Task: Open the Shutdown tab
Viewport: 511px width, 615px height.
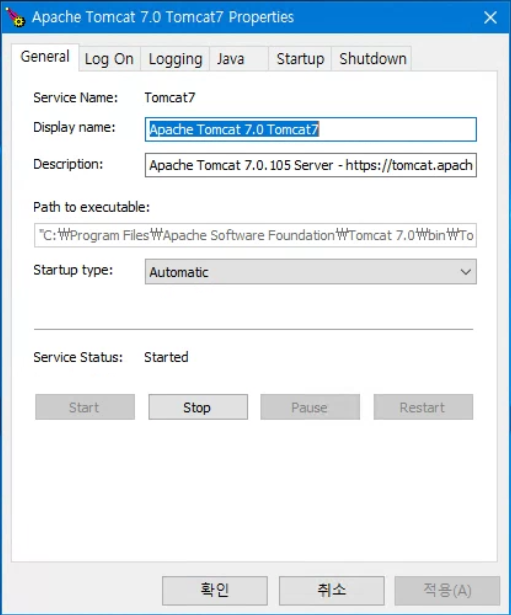Action: pyautogui.click(x=373, y=59)
